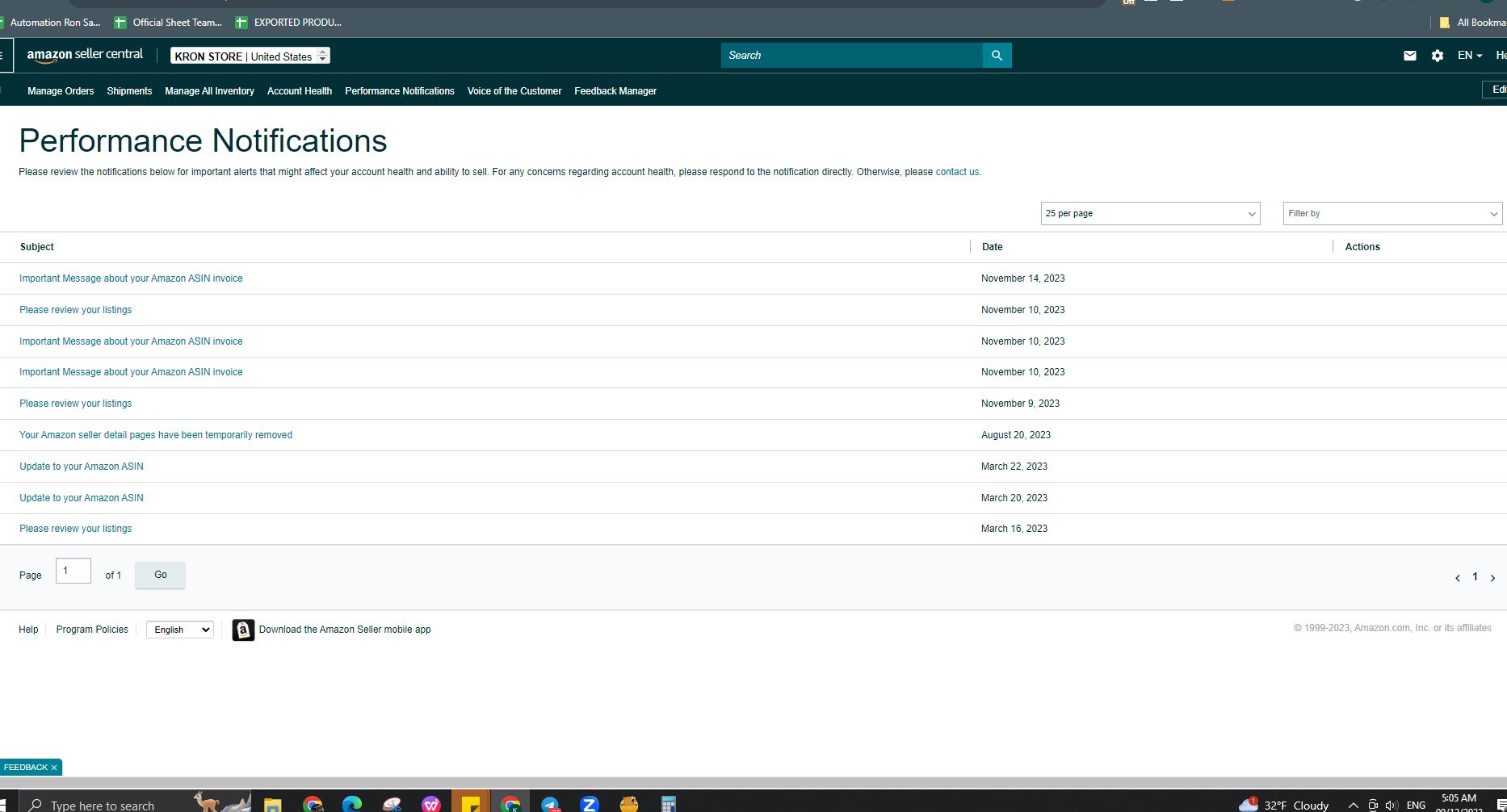Click the Actions column header

[x=1362, y=247]
